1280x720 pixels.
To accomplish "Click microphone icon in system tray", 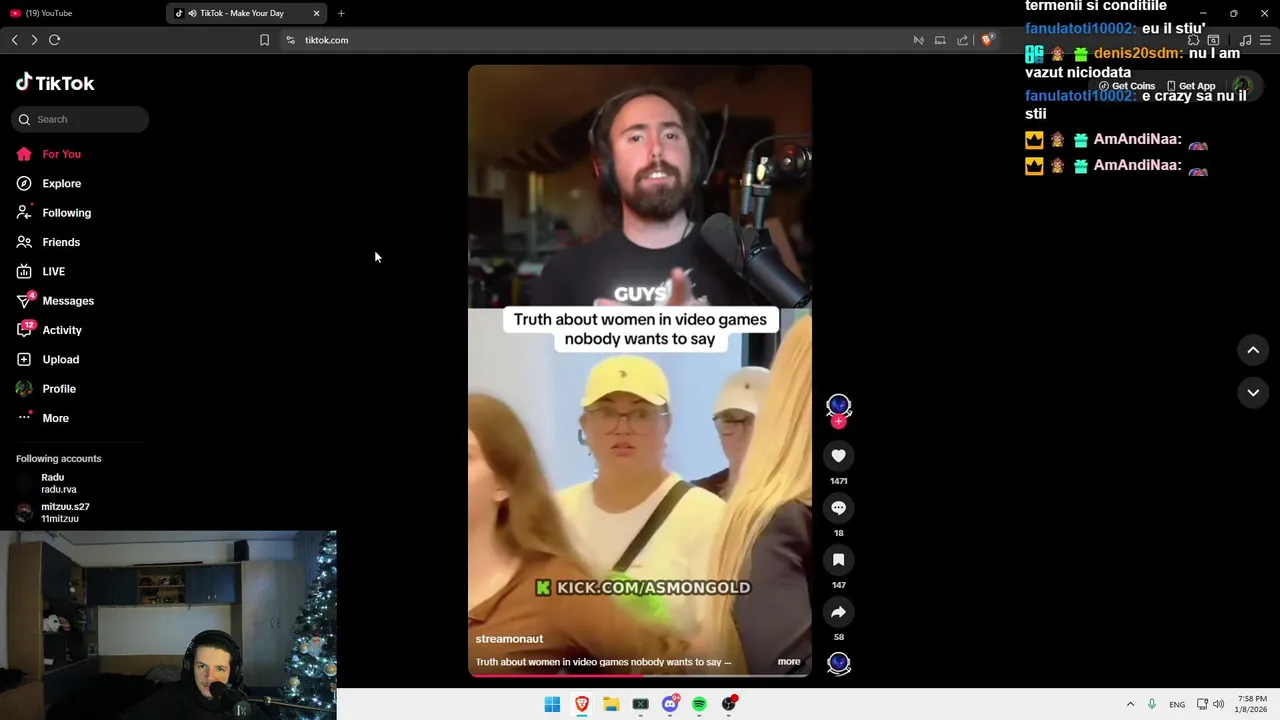I will click(1152, 704).
